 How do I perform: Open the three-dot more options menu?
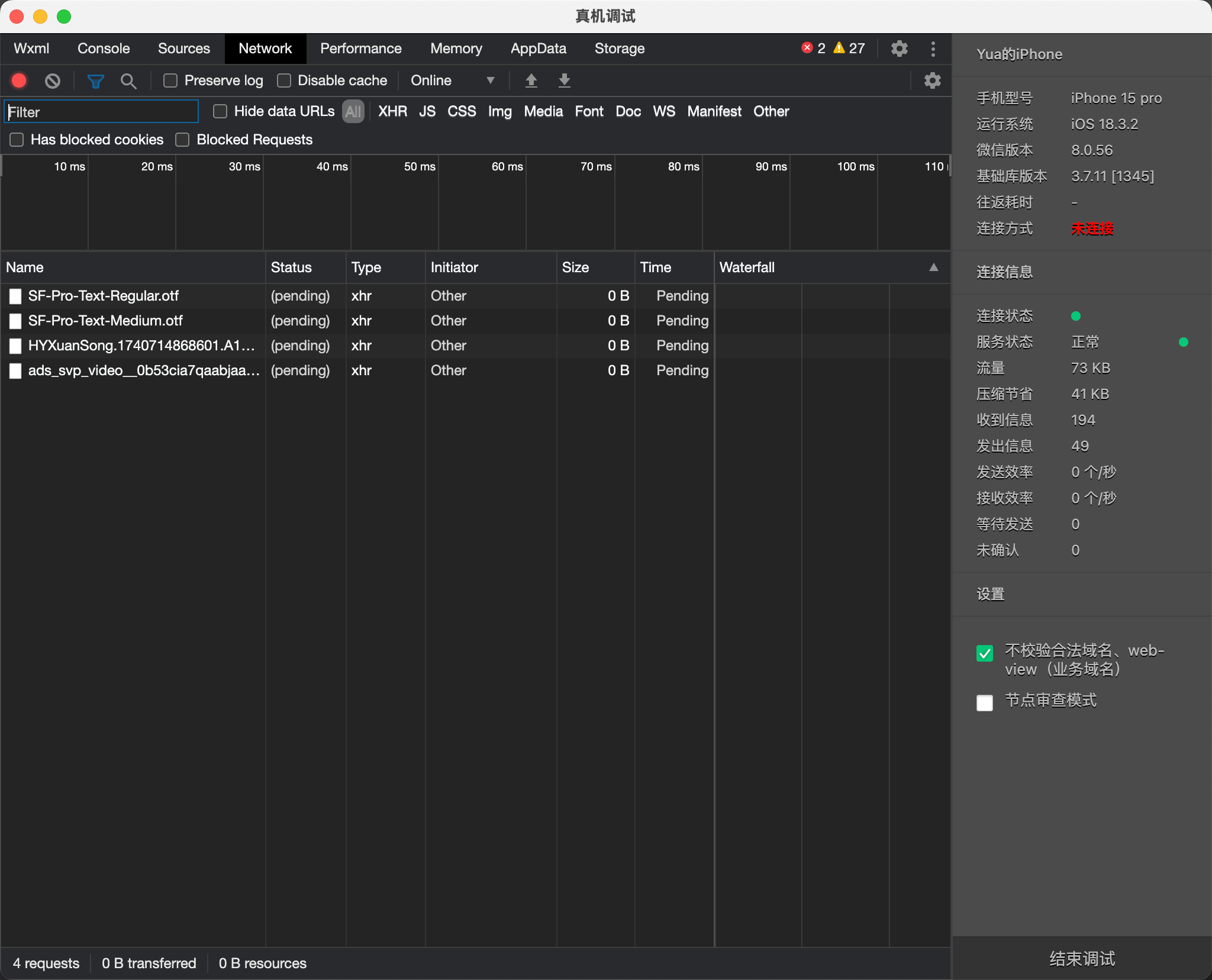[933, 49]
